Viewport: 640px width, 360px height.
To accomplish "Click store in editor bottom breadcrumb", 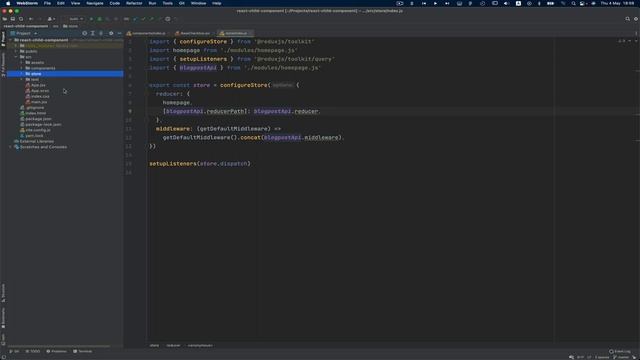I will 154,345.
